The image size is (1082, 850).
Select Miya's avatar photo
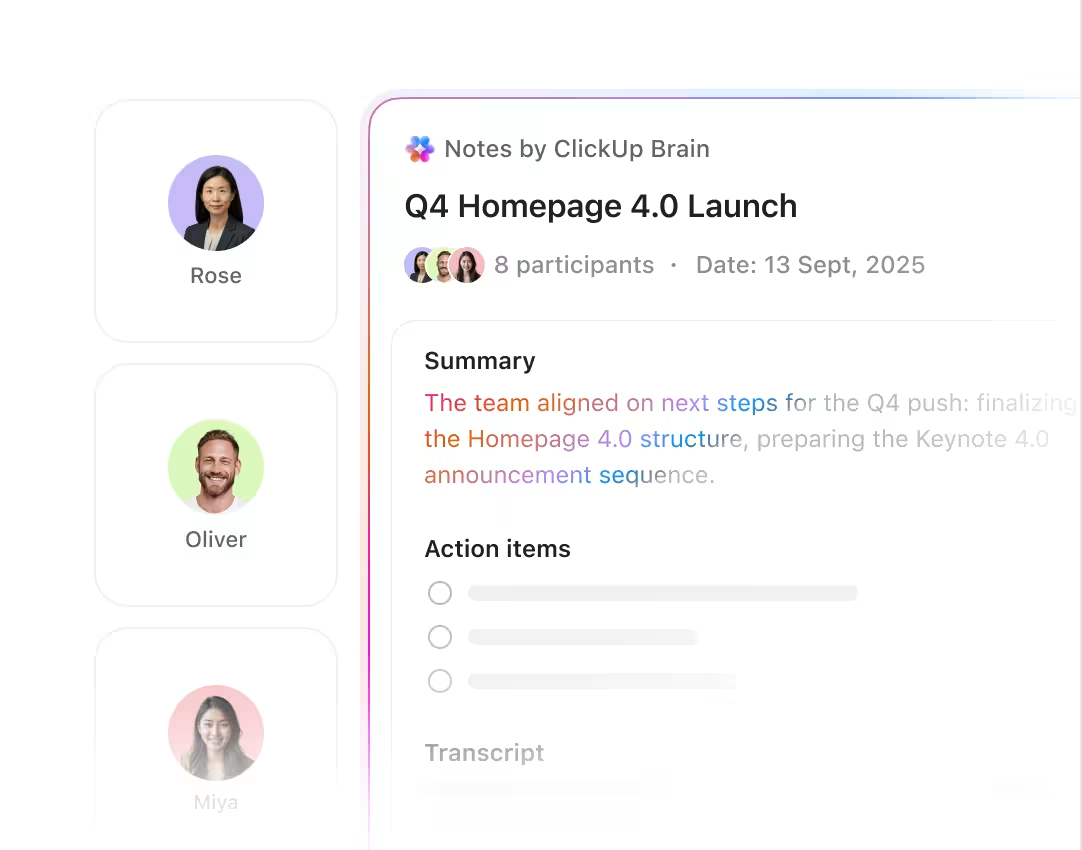[216, 733]
